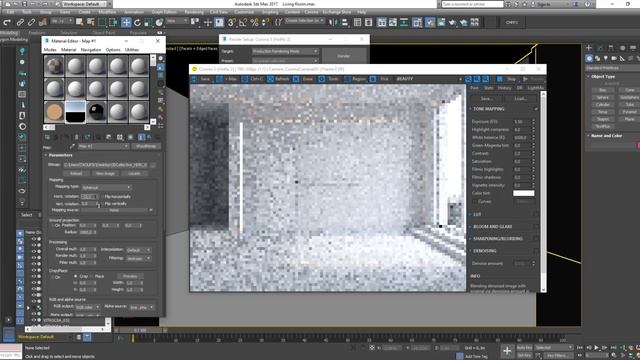Click the Mirror tool icon in main toolbar

point(333,22)
